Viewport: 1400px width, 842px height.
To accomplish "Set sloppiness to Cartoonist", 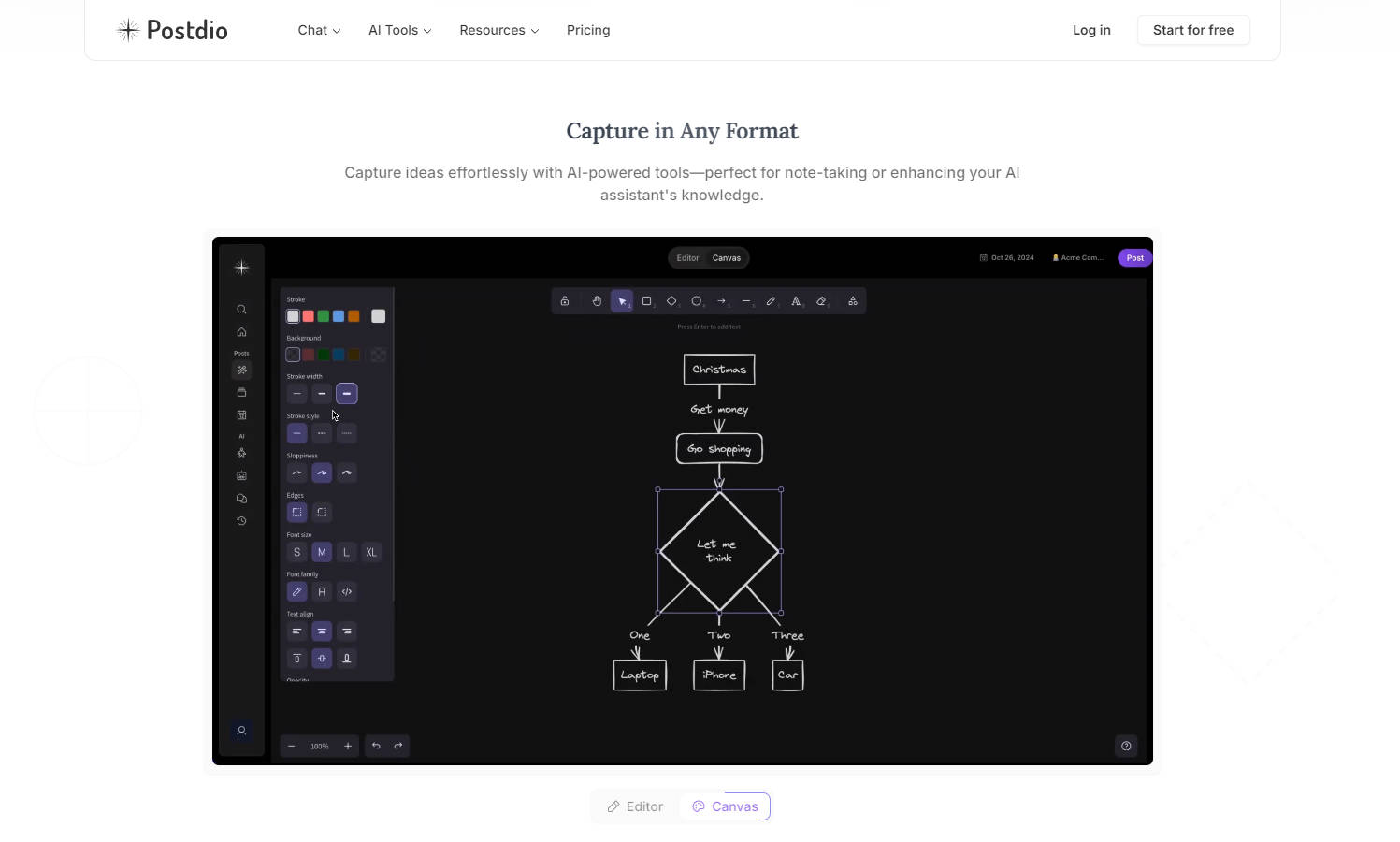I will (347, 472).
